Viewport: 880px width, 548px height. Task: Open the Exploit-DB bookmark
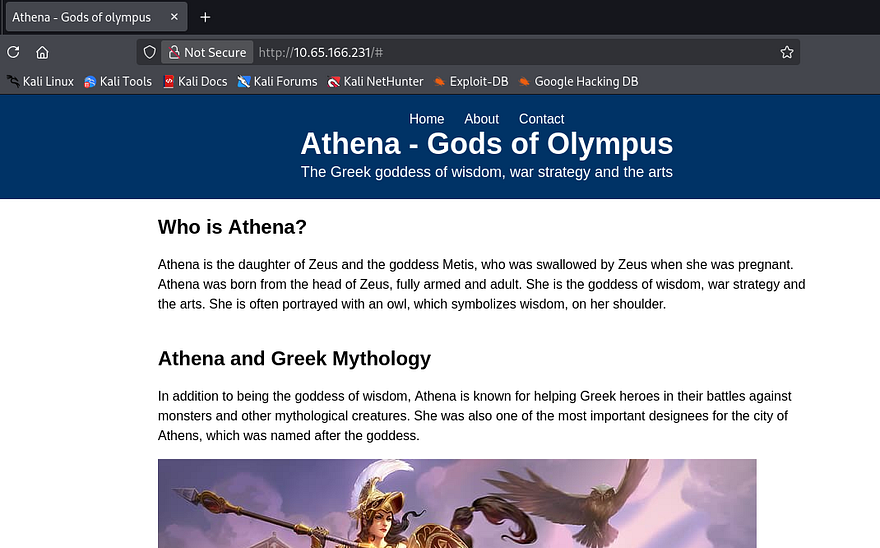[470, 82]
